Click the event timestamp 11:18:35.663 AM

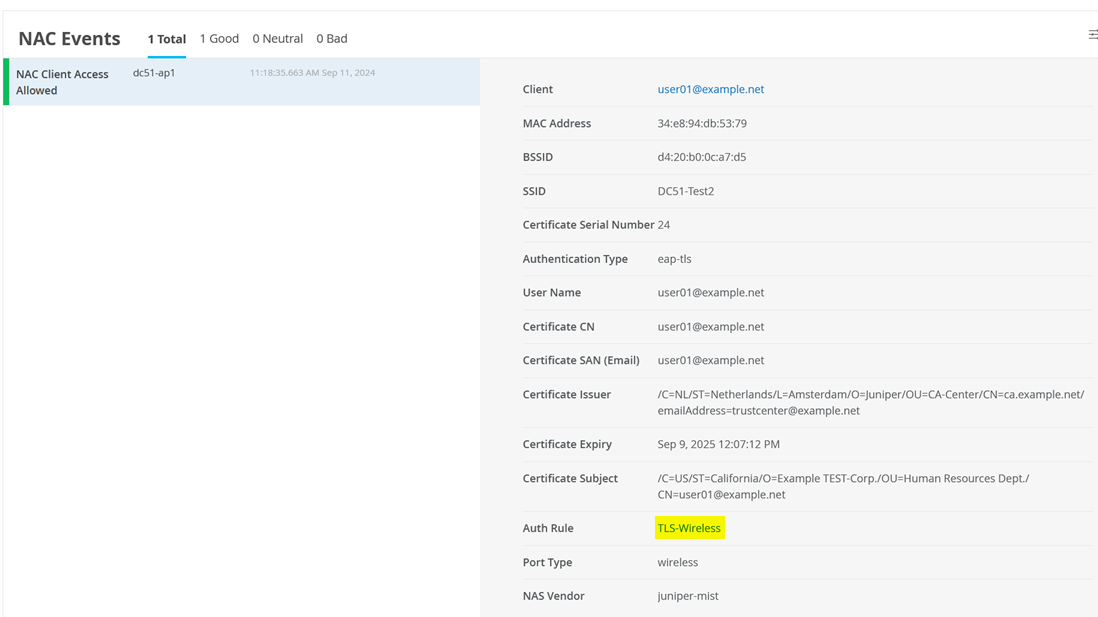coord(312,73)
